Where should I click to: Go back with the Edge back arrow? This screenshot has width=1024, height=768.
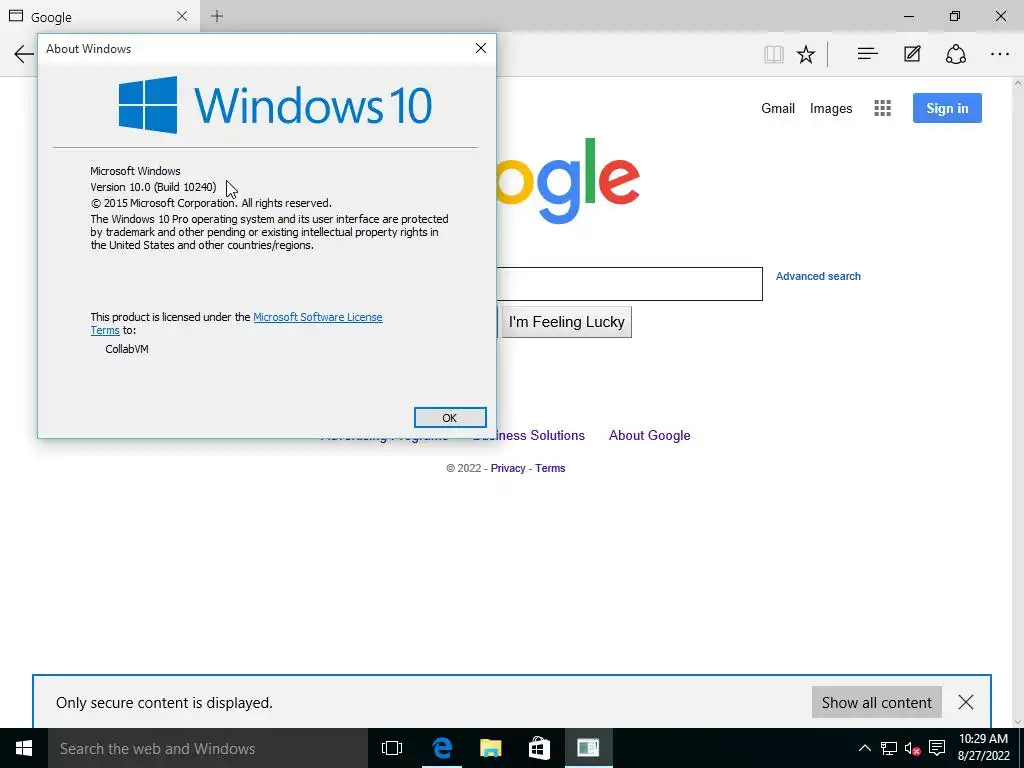pos(23,54)
